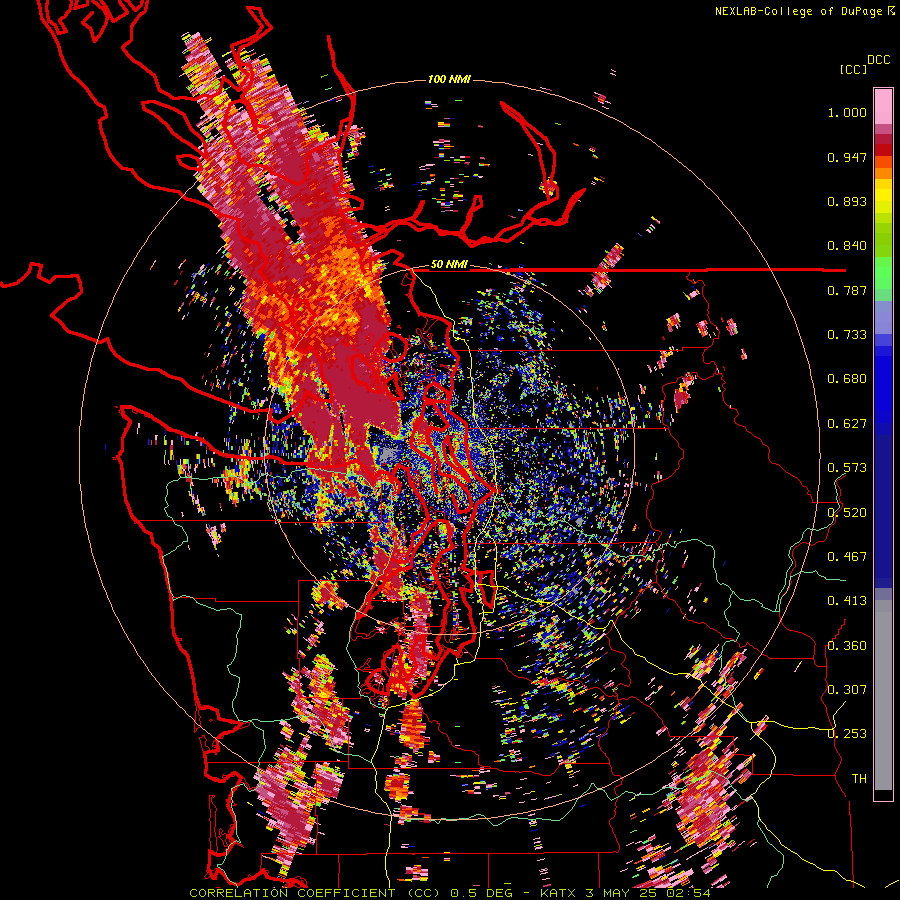Screen dimensions: 900x900
Task: Click the "100 NMI" range ring label
Action: (449, 79)
